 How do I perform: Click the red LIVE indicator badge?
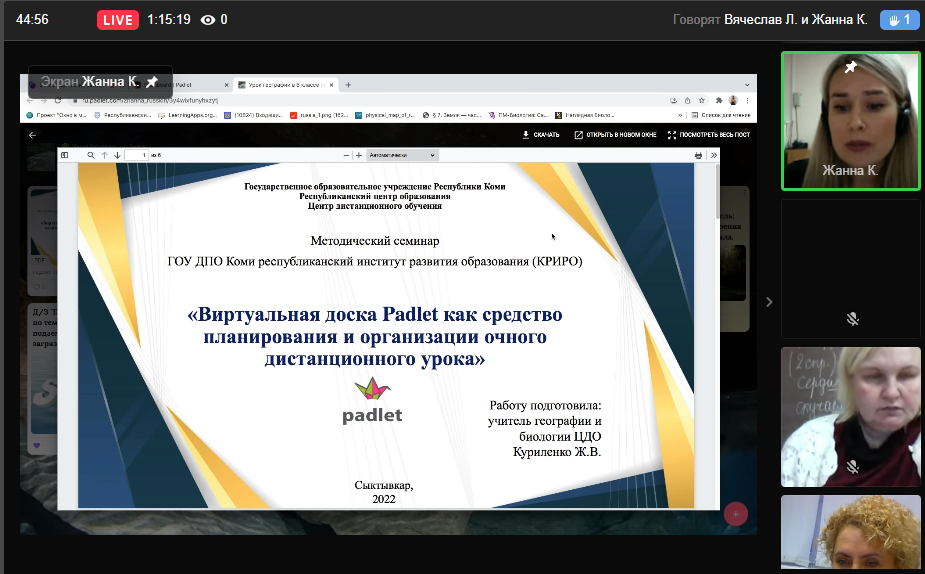pos(118,20)
